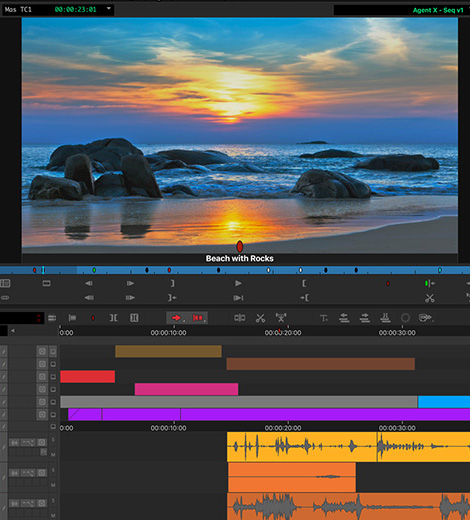Click the split-rectangle icon left of timeline scissors
This screenshot has width=470, height=520.
click(x=239, y=318)
